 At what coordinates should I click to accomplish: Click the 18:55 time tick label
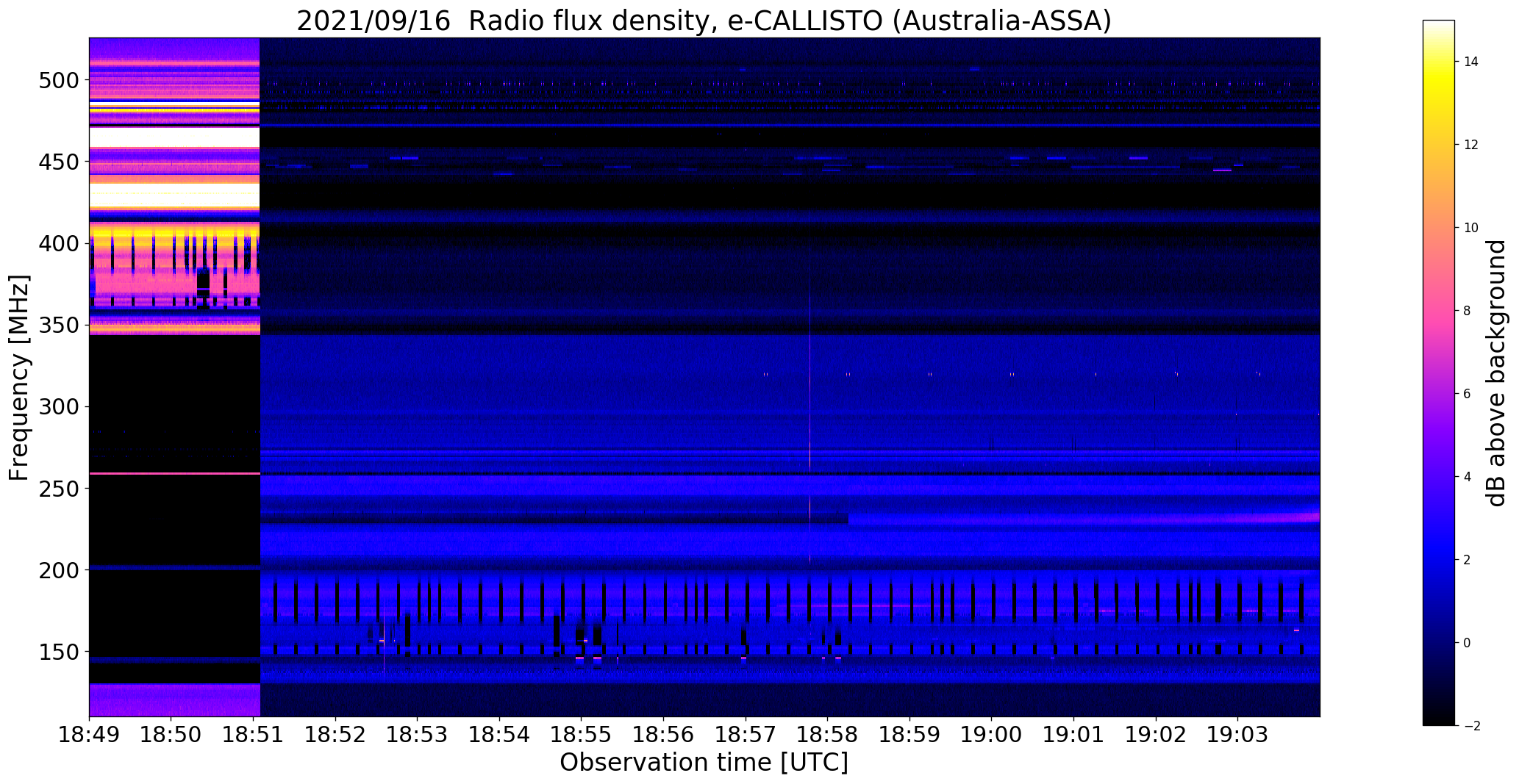(582, 736)
